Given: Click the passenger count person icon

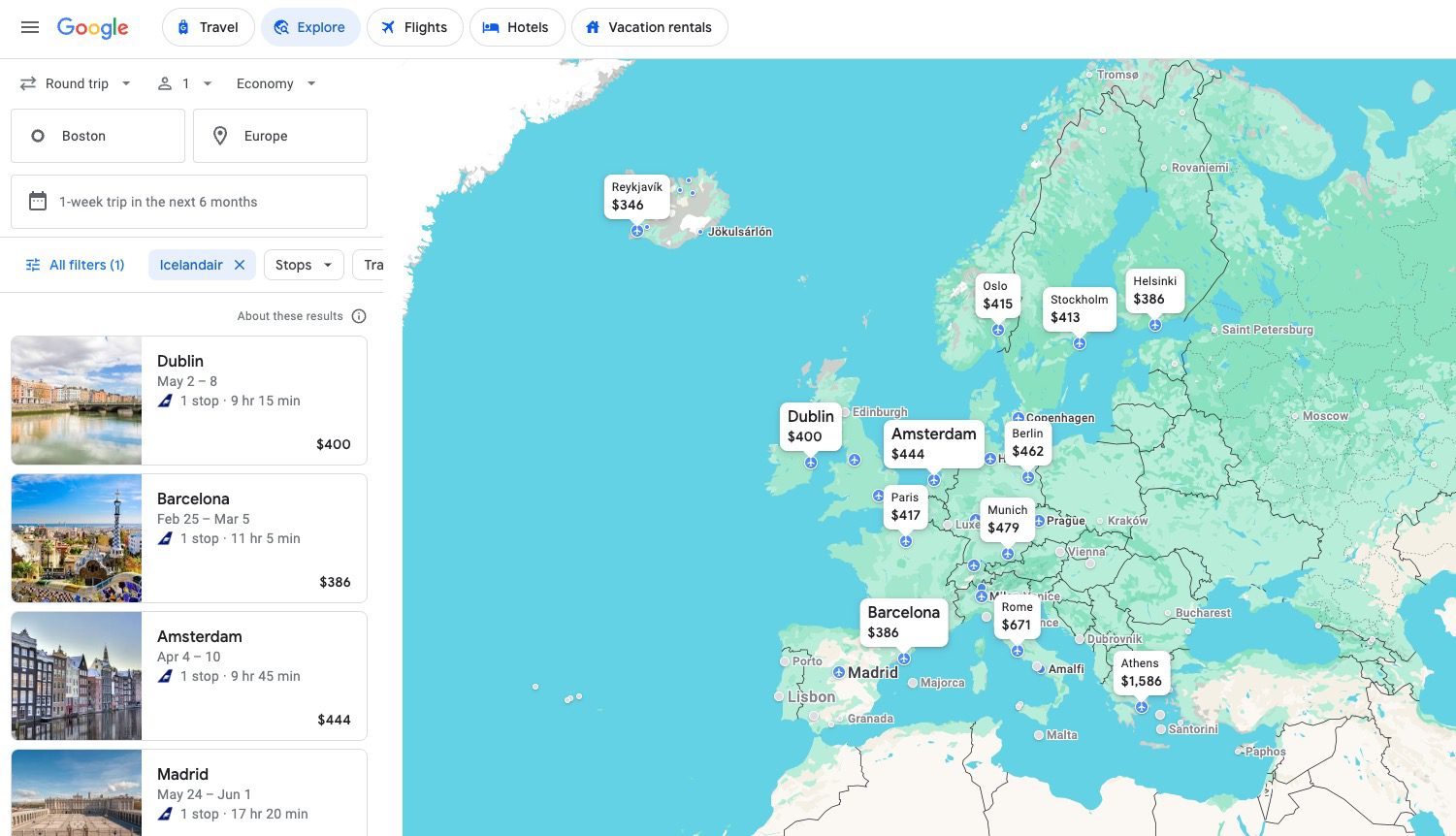Looking at the screenshot, I should [x=164, y=83].
